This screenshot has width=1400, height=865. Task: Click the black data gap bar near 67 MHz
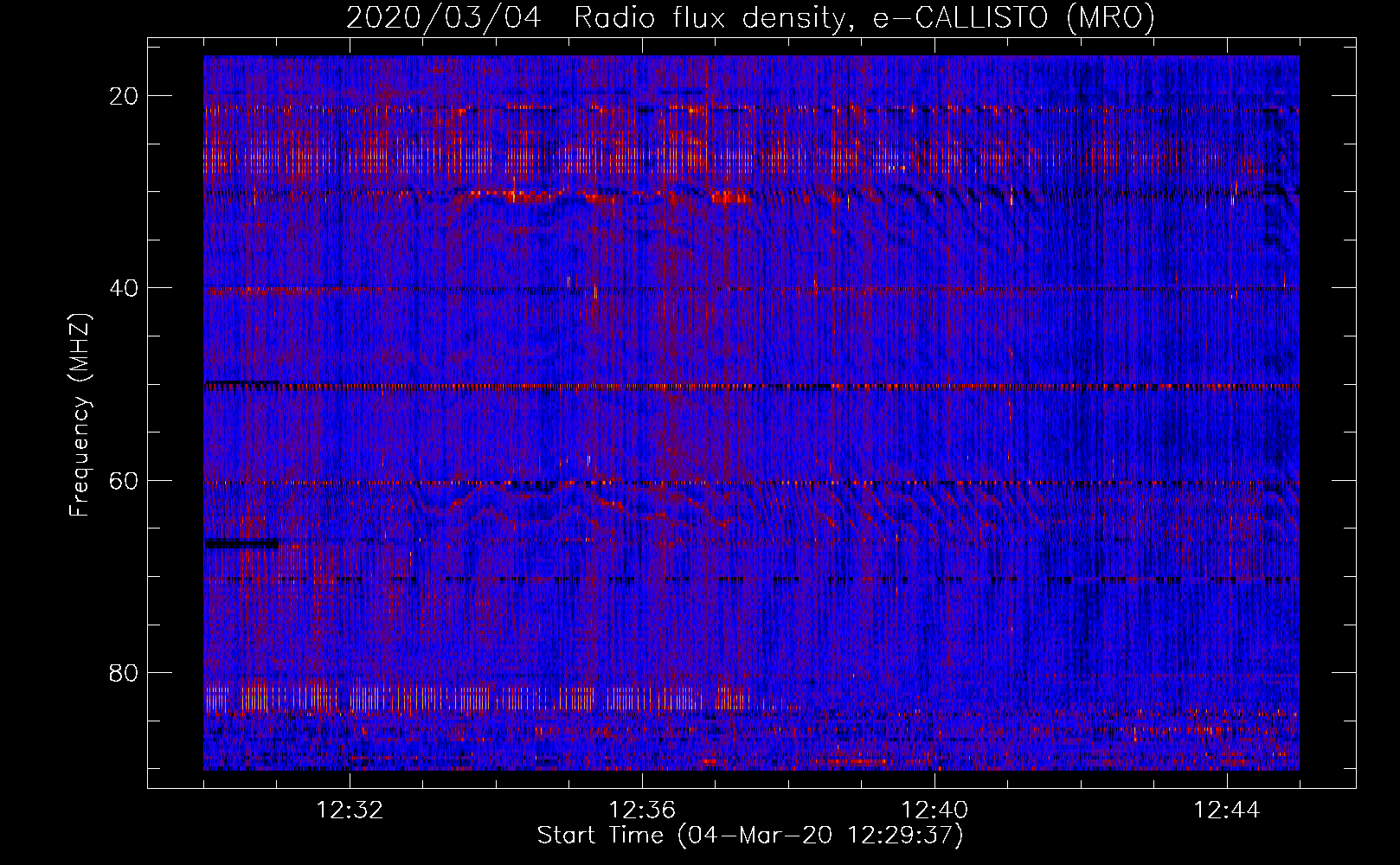point(241,543)
